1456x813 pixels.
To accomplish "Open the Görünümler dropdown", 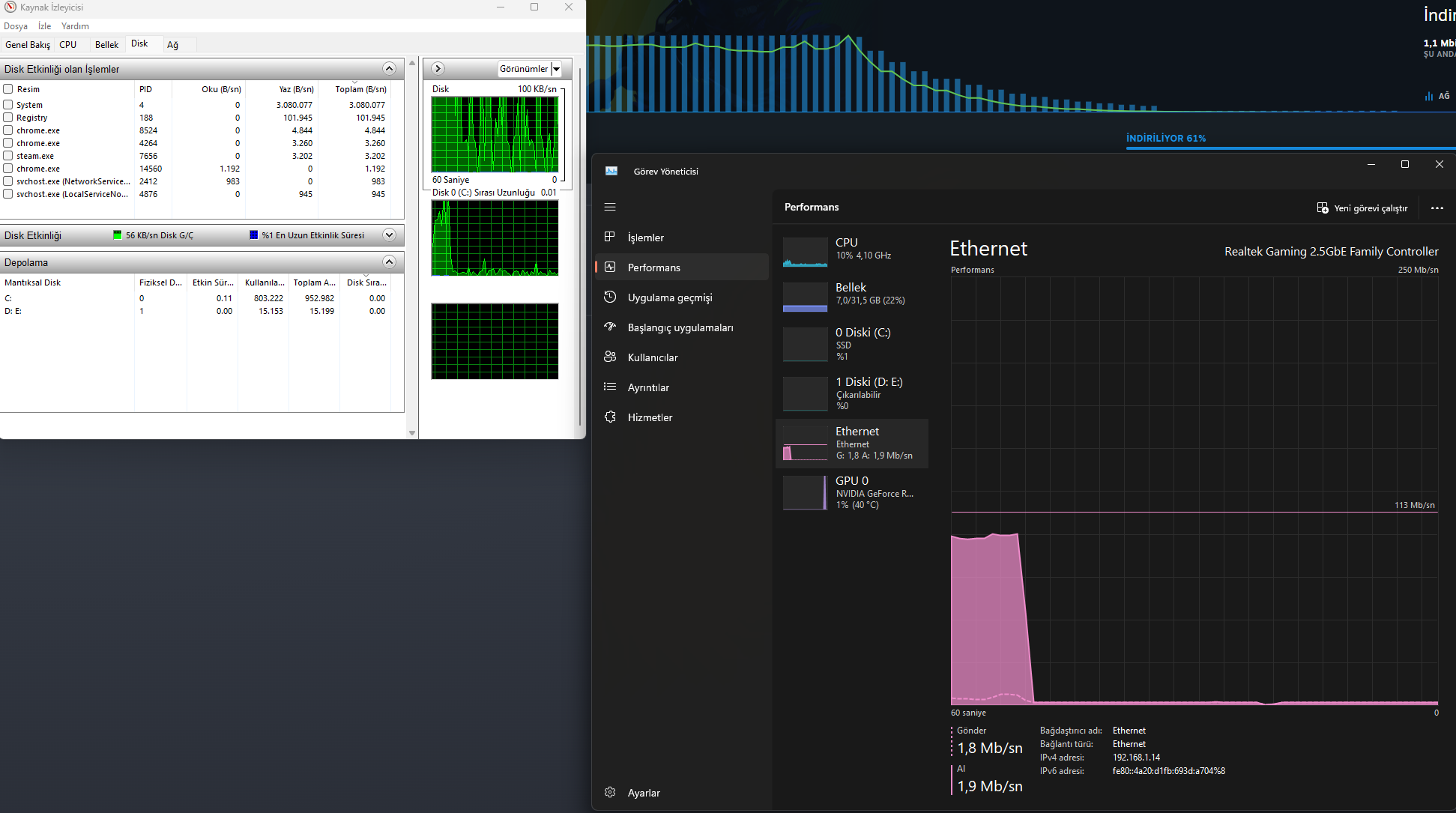I will click(x=556, y=69).
